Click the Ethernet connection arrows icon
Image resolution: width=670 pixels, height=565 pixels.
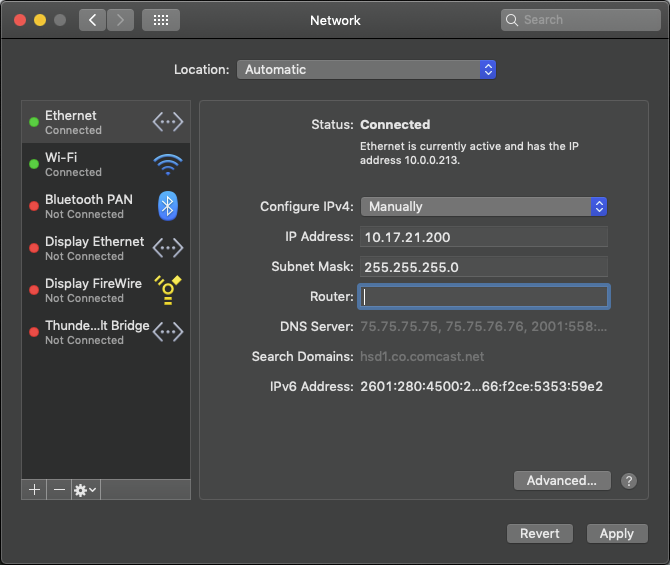point(167,122)
